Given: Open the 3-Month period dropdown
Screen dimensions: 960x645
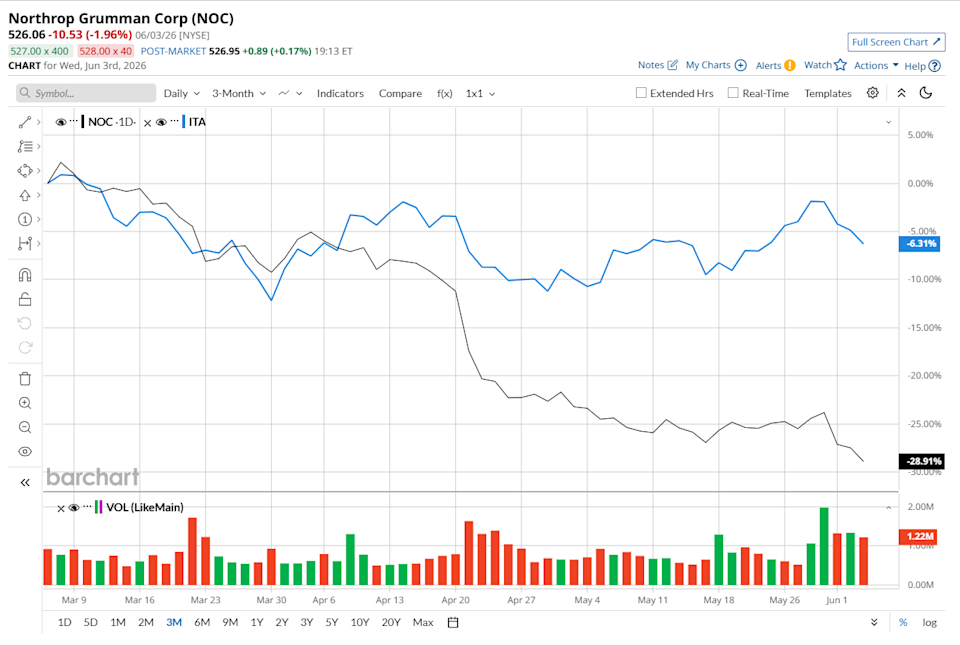Looking at the screenshot, I should click(239, 93).
